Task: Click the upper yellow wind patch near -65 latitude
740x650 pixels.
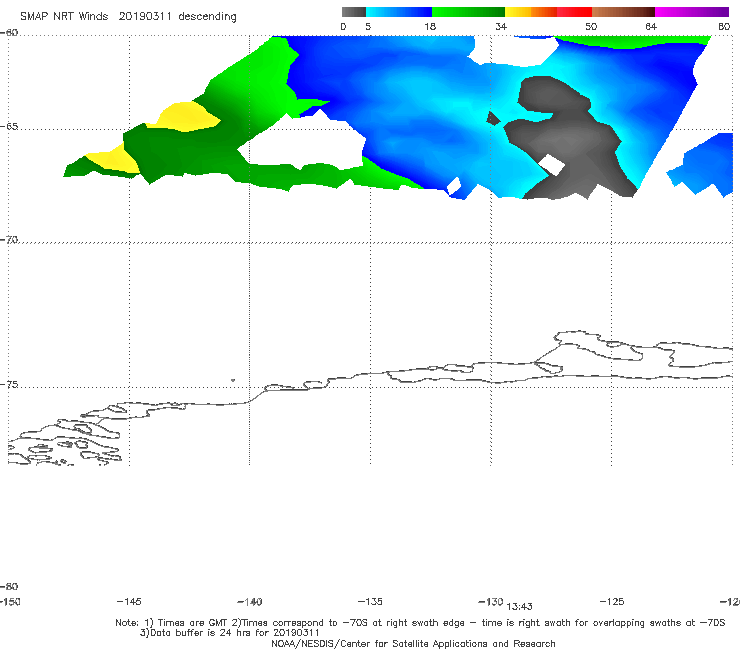Action: [186, 117]
